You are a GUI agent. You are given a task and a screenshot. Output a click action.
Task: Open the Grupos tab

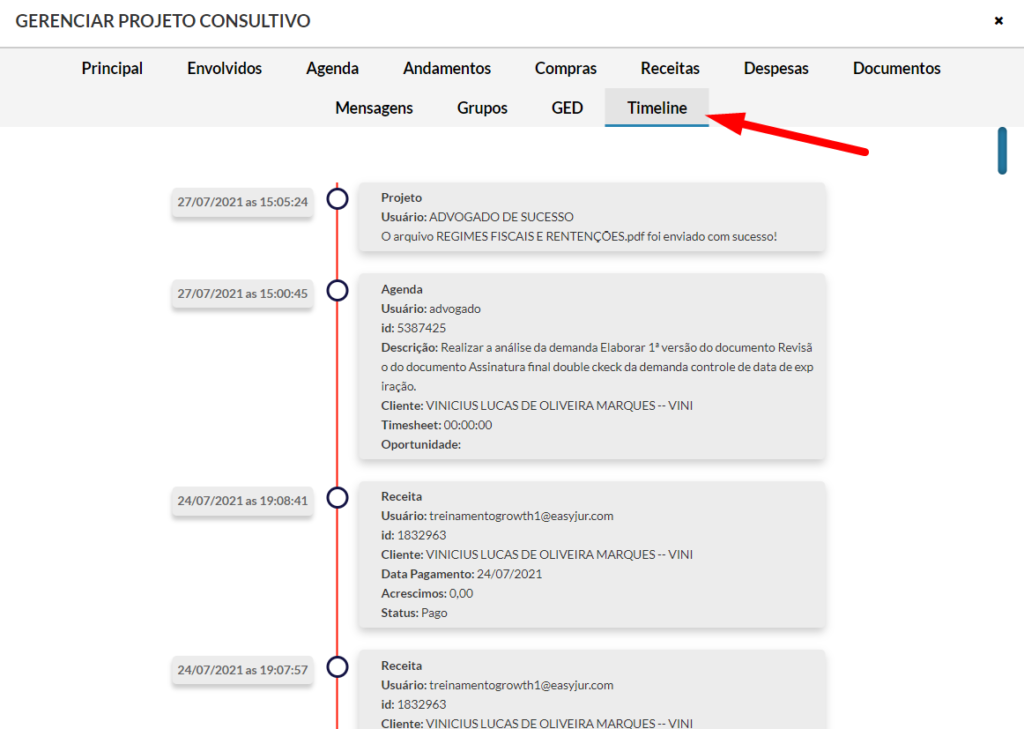(482, 108)
